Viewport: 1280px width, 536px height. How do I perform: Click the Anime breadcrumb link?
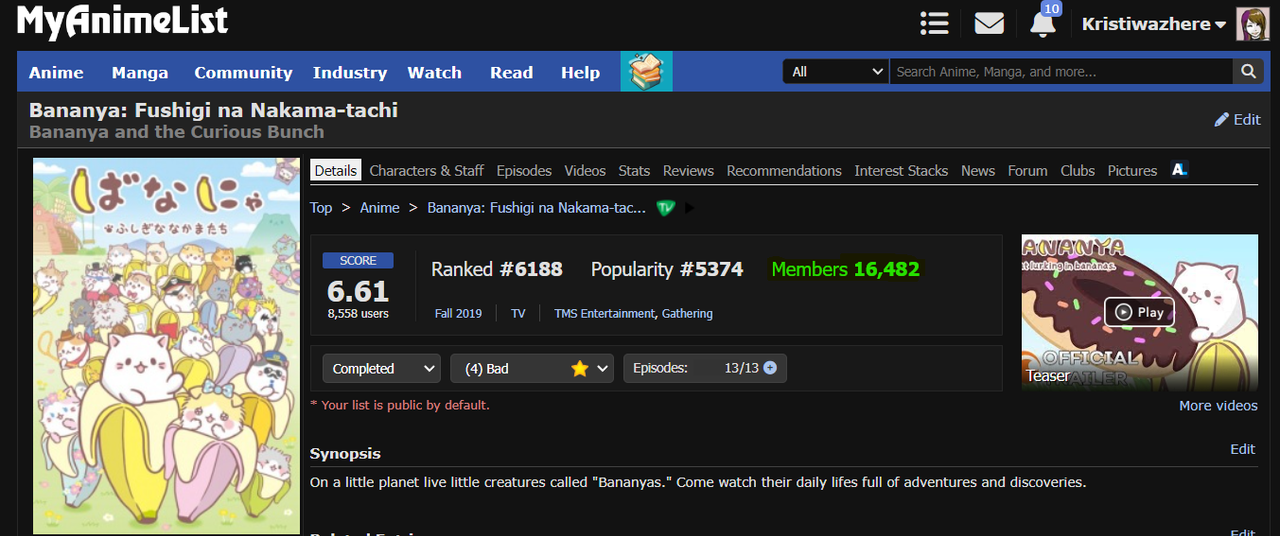[380, 208]
